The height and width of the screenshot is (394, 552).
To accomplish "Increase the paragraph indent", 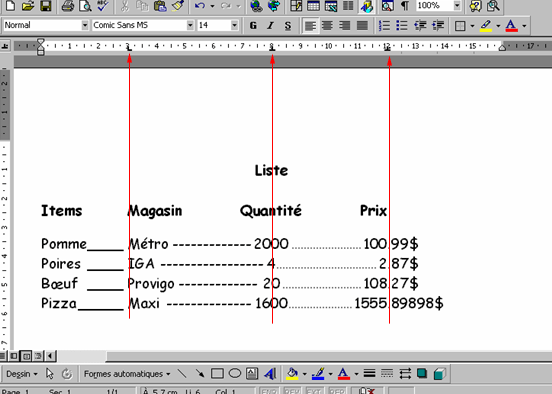I will click(438, 25).
